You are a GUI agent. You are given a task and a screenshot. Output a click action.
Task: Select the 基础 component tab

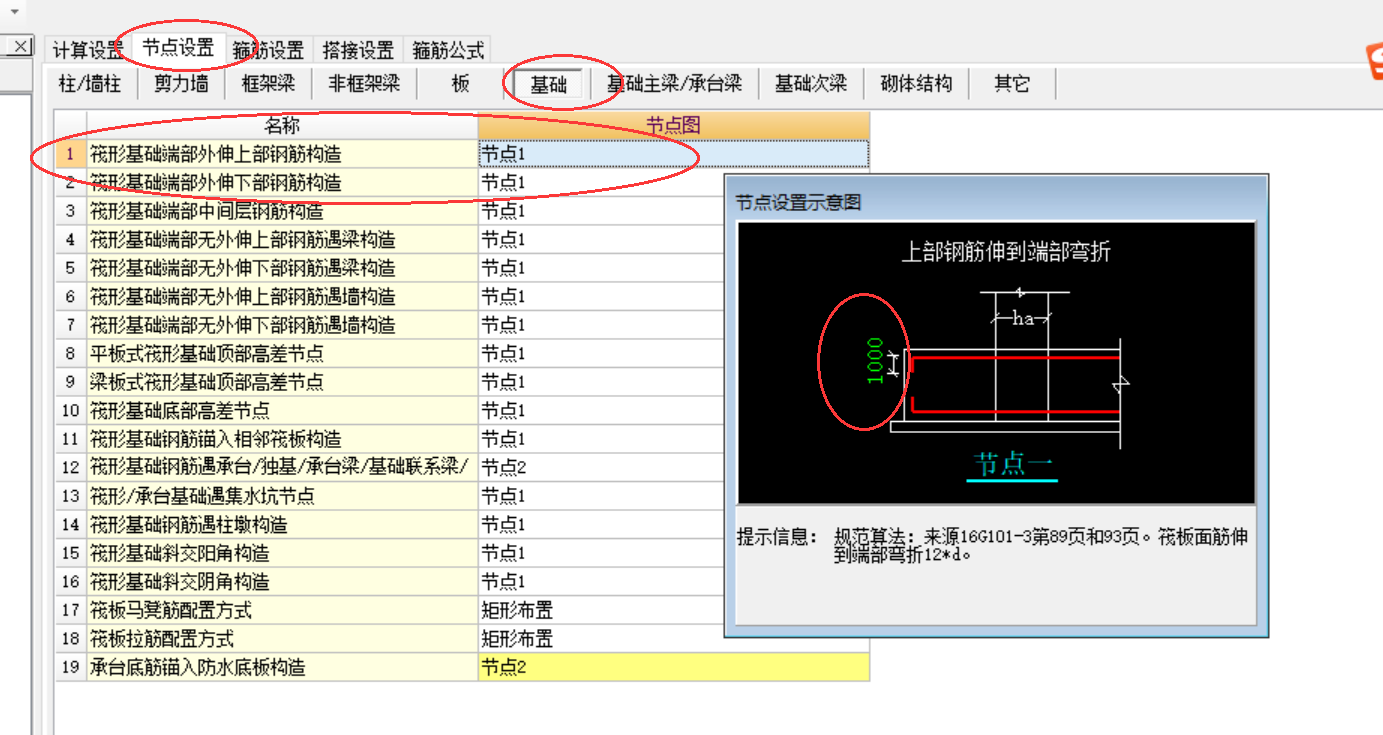pos(548,84)
